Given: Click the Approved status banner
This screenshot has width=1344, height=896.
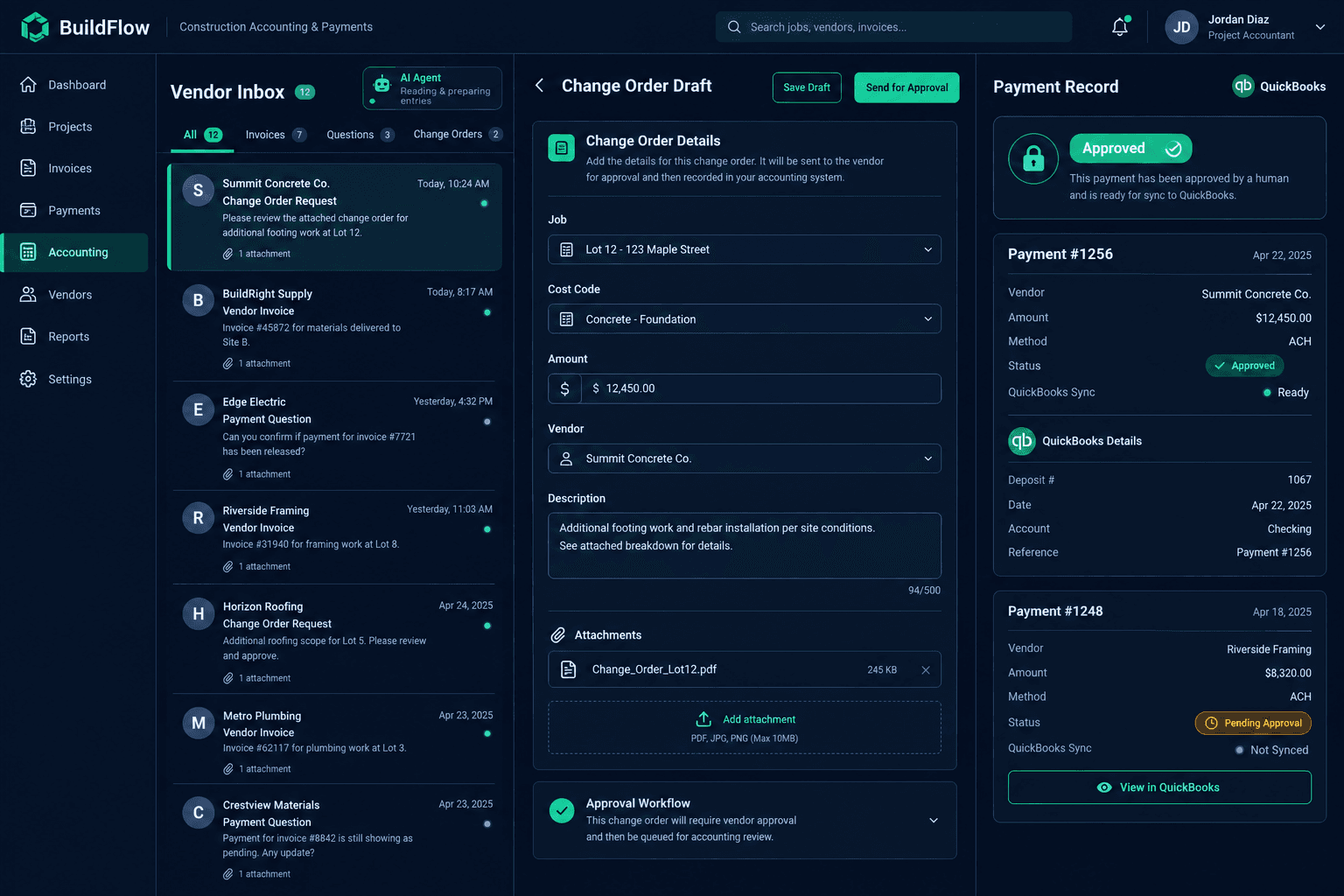Looking at the screenshot, I should [1130, 149].
